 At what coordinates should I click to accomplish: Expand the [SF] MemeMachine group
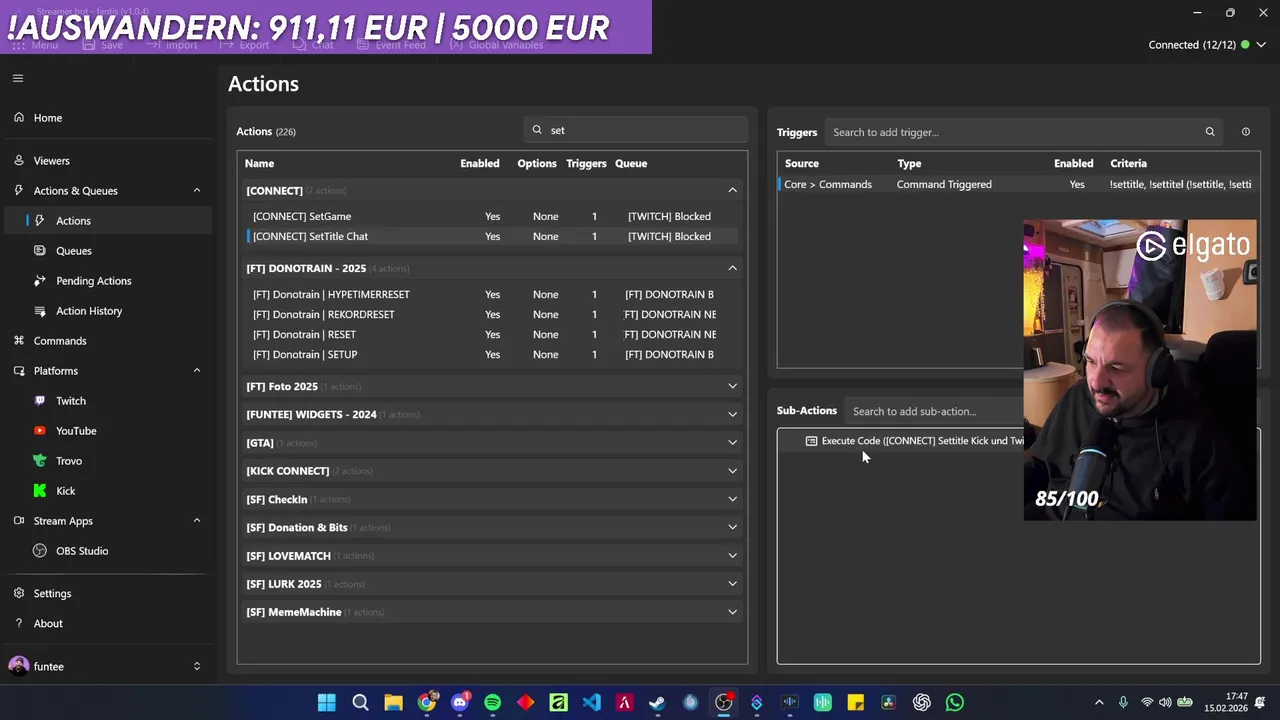(x=732, y=612)
